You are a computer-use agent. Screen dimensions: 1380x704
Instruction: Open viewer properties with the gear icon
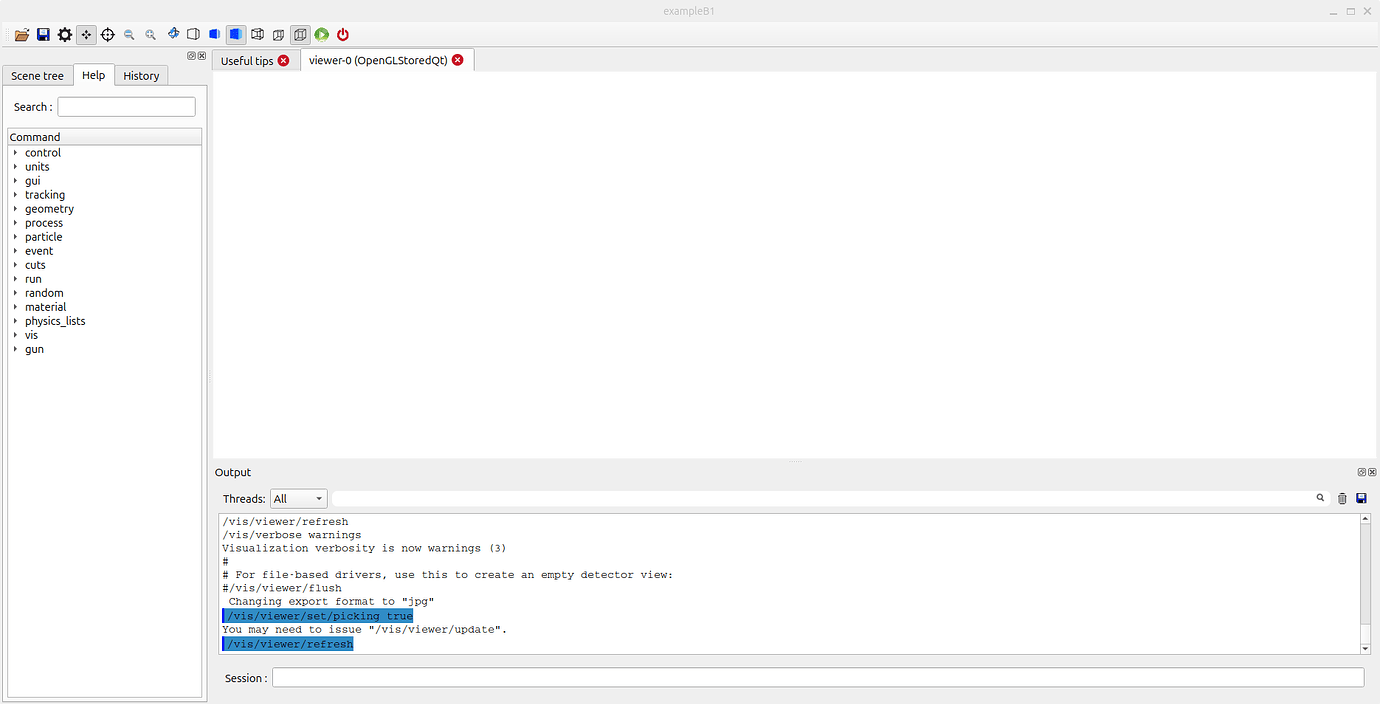tap(64, 34)
